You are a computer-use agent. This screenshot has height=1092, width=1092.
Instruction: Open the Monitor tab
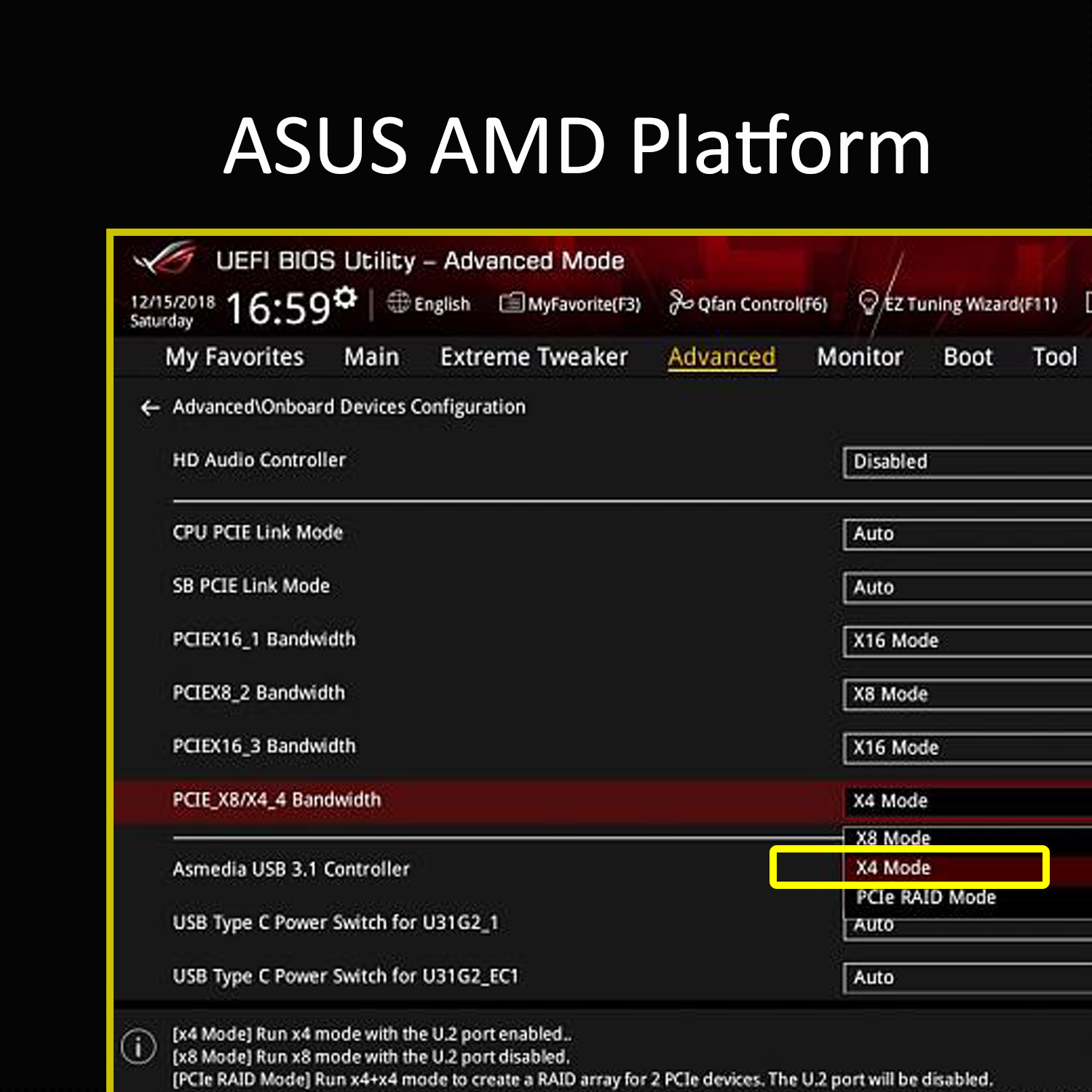(x=860, y=357)
